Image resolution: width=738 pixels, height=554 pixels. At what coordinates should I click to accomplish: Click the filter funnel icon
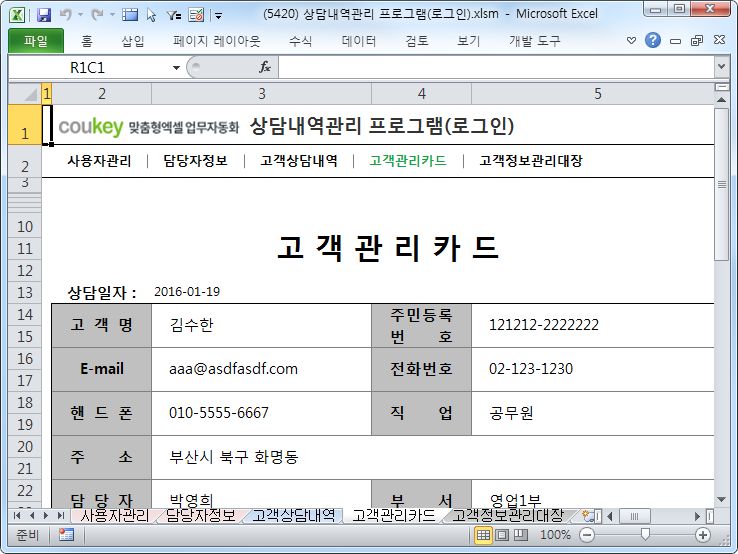[x=174, y=15]
